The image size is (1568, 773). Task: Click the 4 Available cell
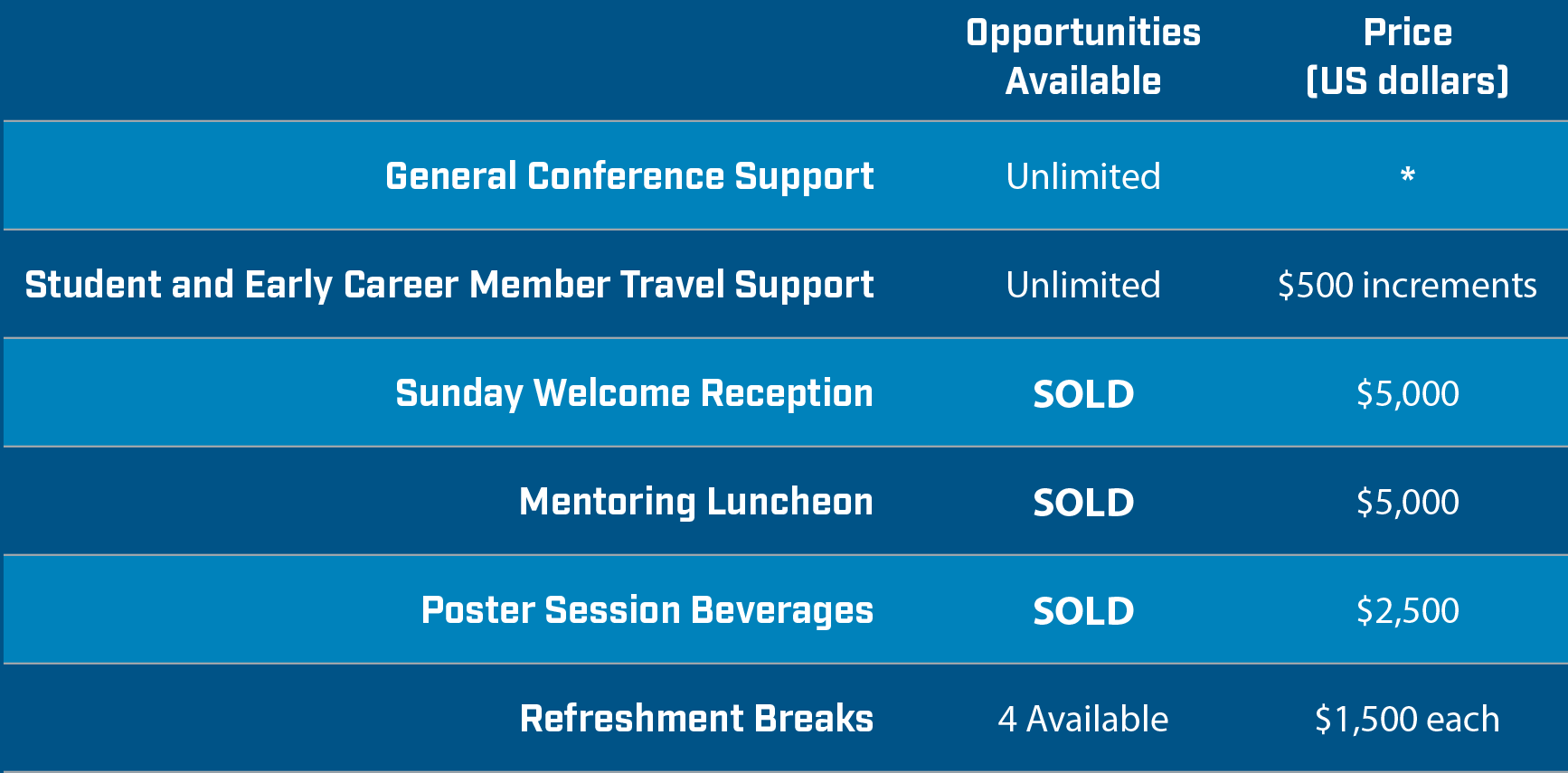click(x=1083, y=720)
